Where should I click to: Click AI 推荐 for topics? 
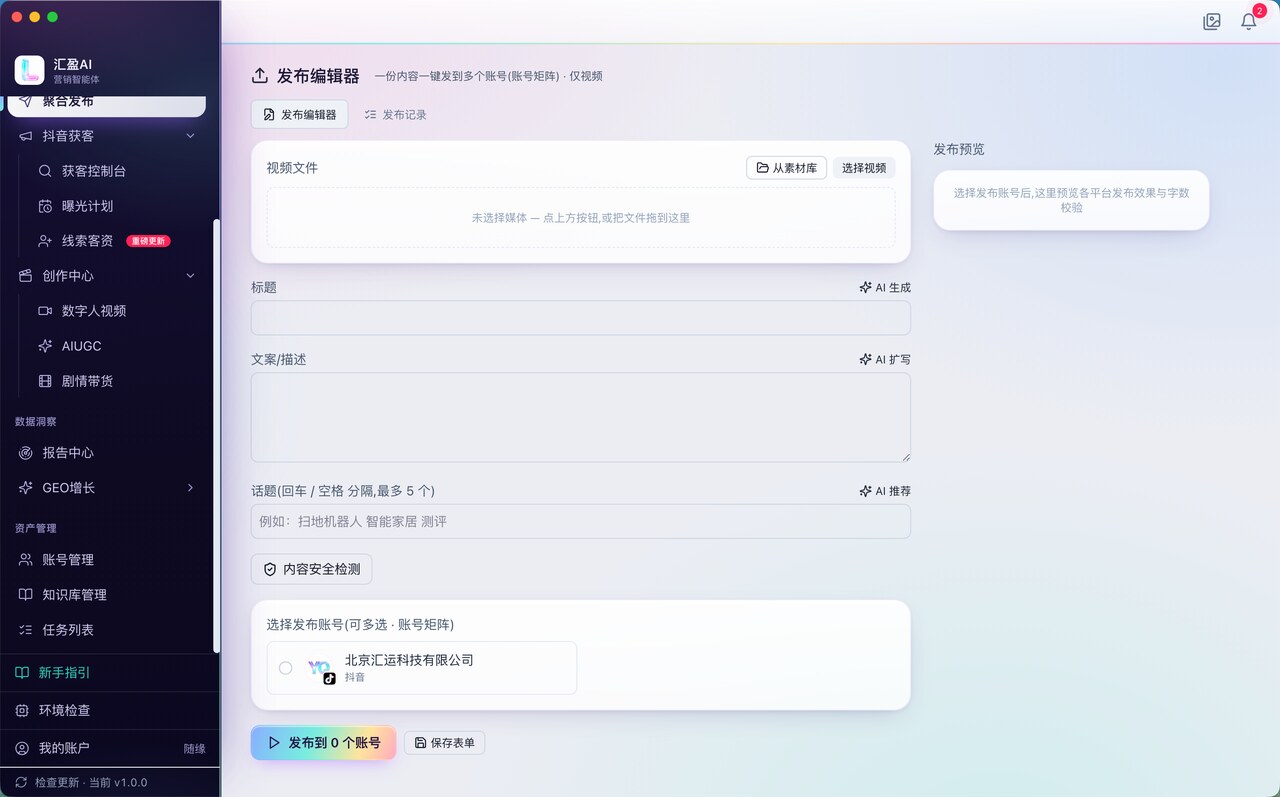pos(885,492)
